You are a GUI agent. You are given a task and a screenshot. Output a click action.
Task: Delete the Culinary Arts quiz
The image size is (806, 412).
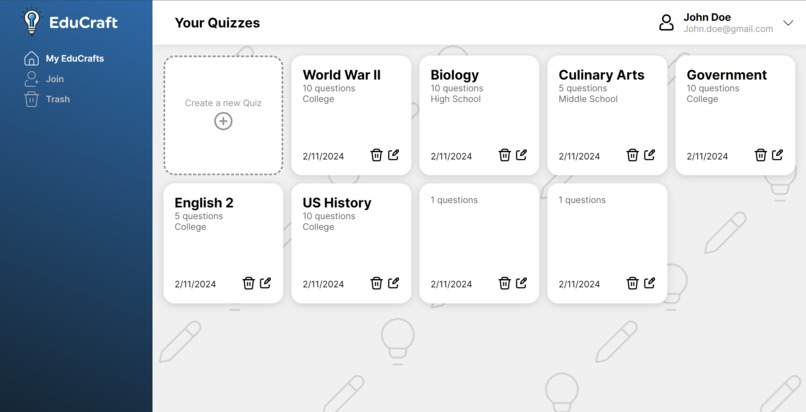click(632, 155)
